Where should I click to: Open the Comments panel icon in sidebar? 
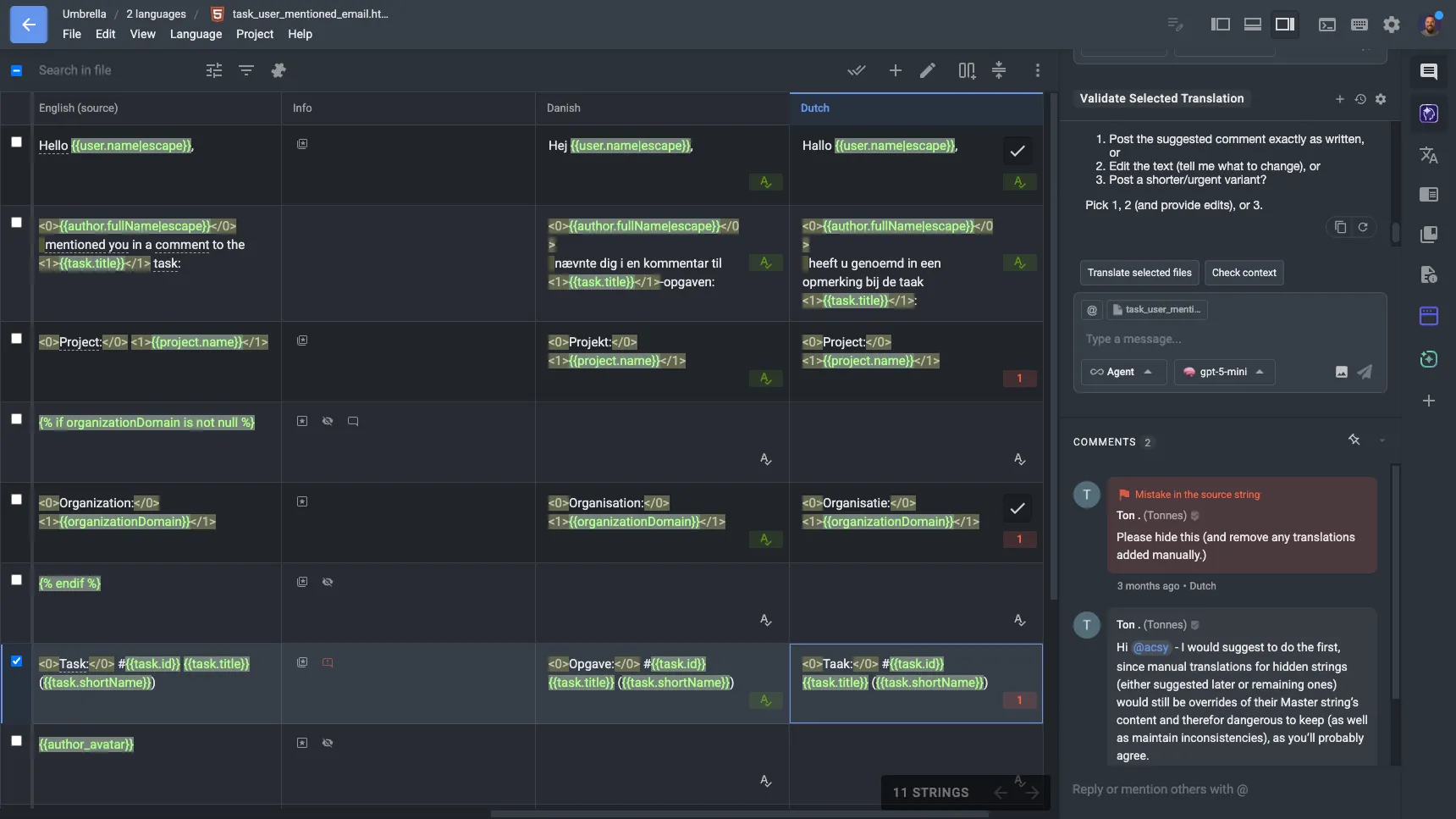coord(1429,72)
